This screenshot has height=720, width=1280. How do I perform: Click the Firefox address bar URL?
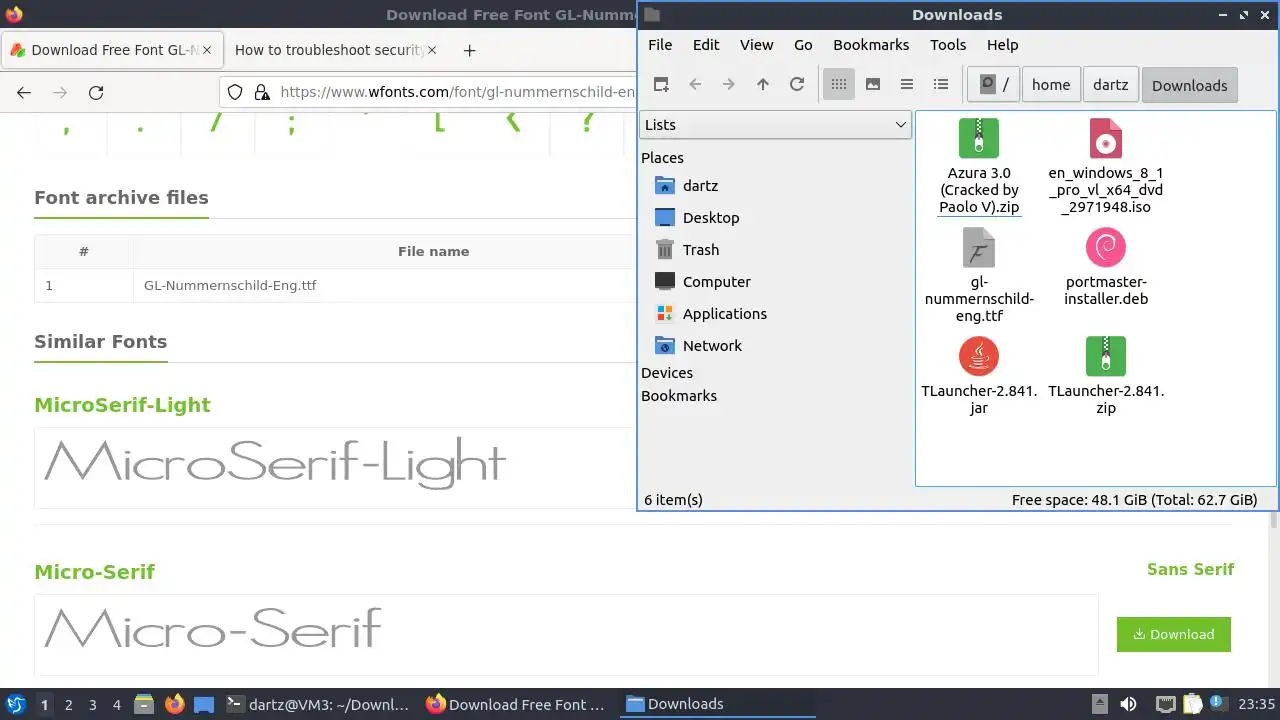tap(458, 92)
